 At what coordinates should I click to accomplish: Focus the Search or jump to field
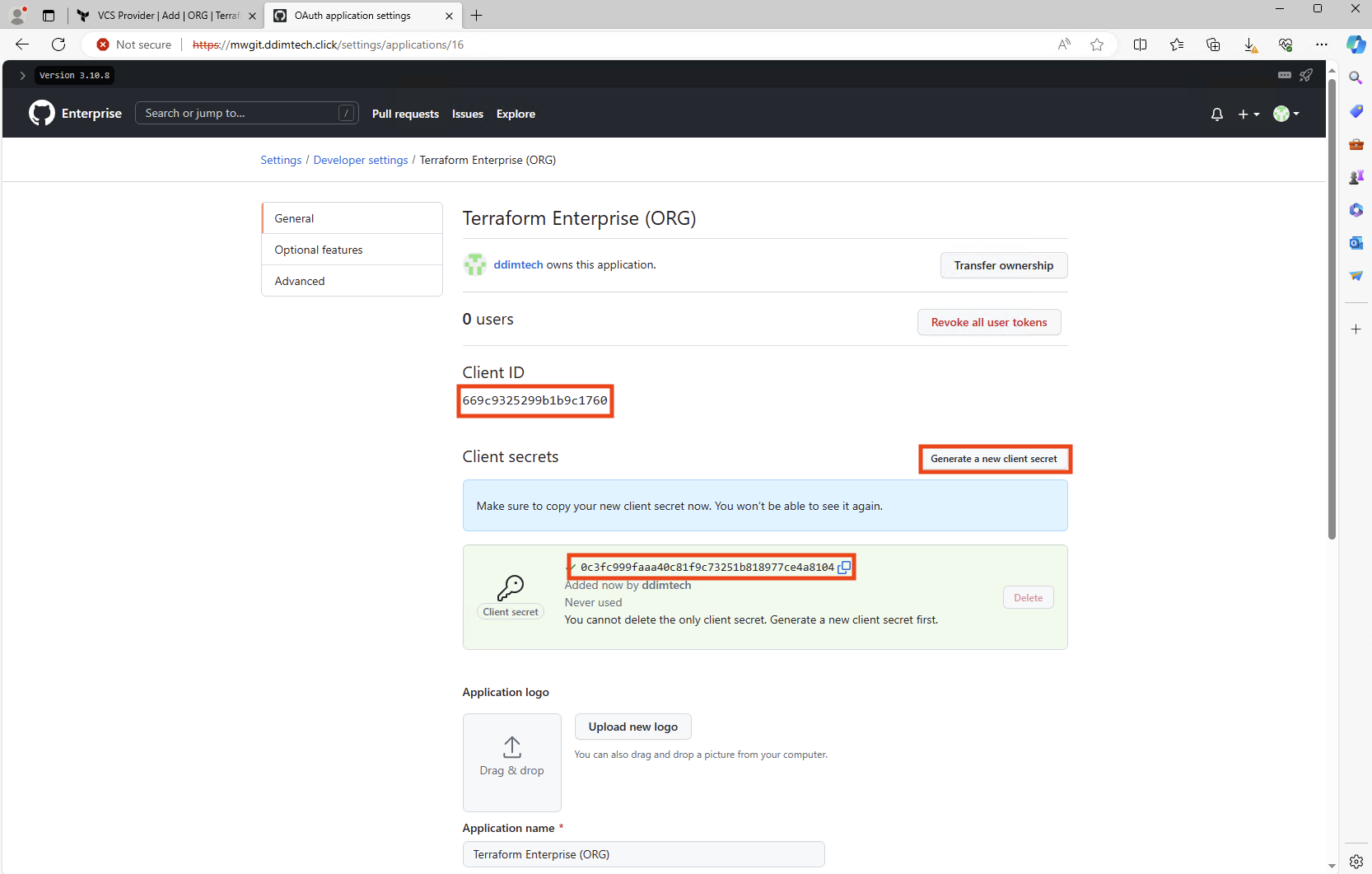click(x=246, y=113)
